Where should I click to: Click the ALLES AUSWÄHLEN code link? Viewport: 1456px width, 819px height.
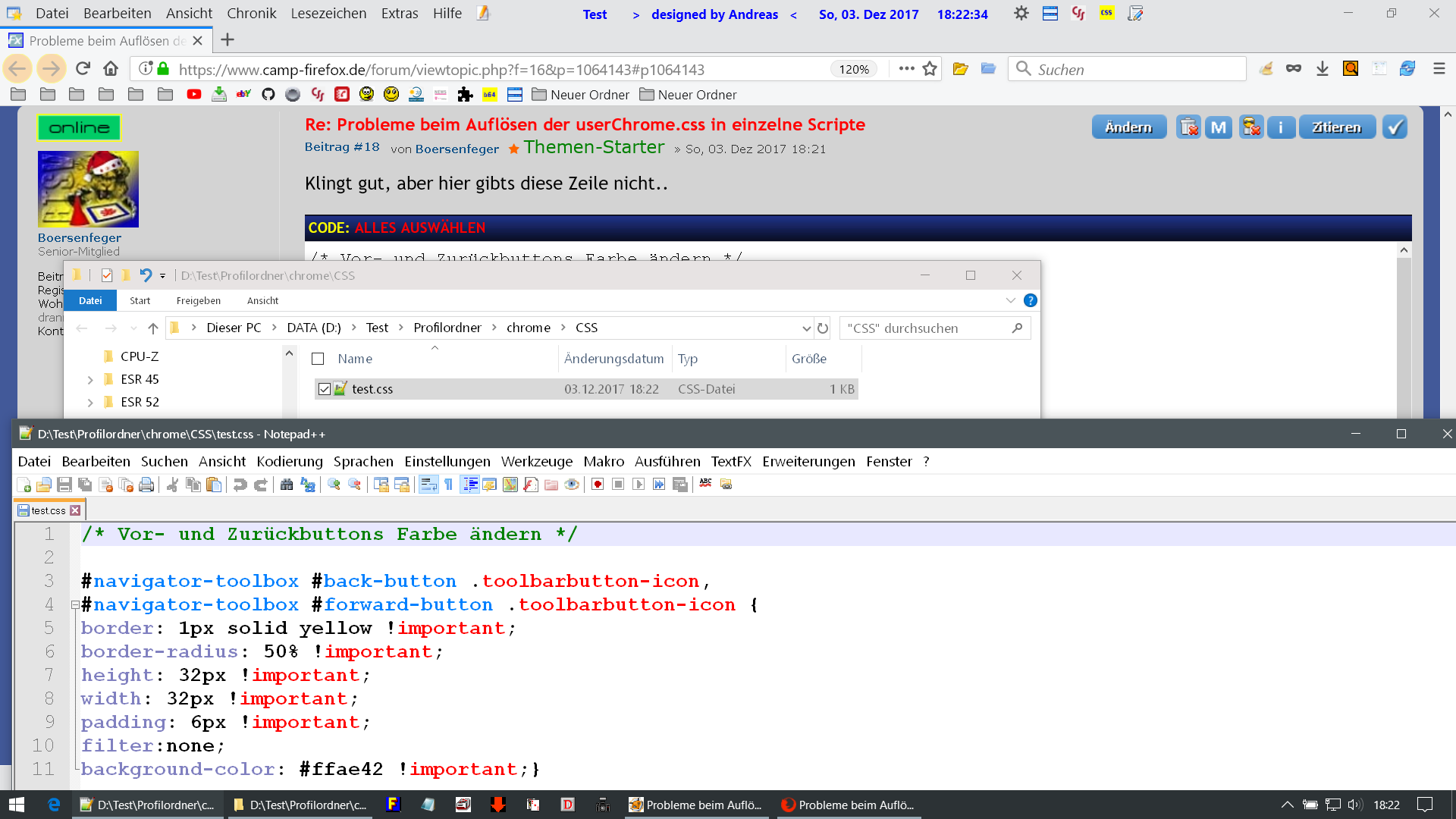(419, 227)
